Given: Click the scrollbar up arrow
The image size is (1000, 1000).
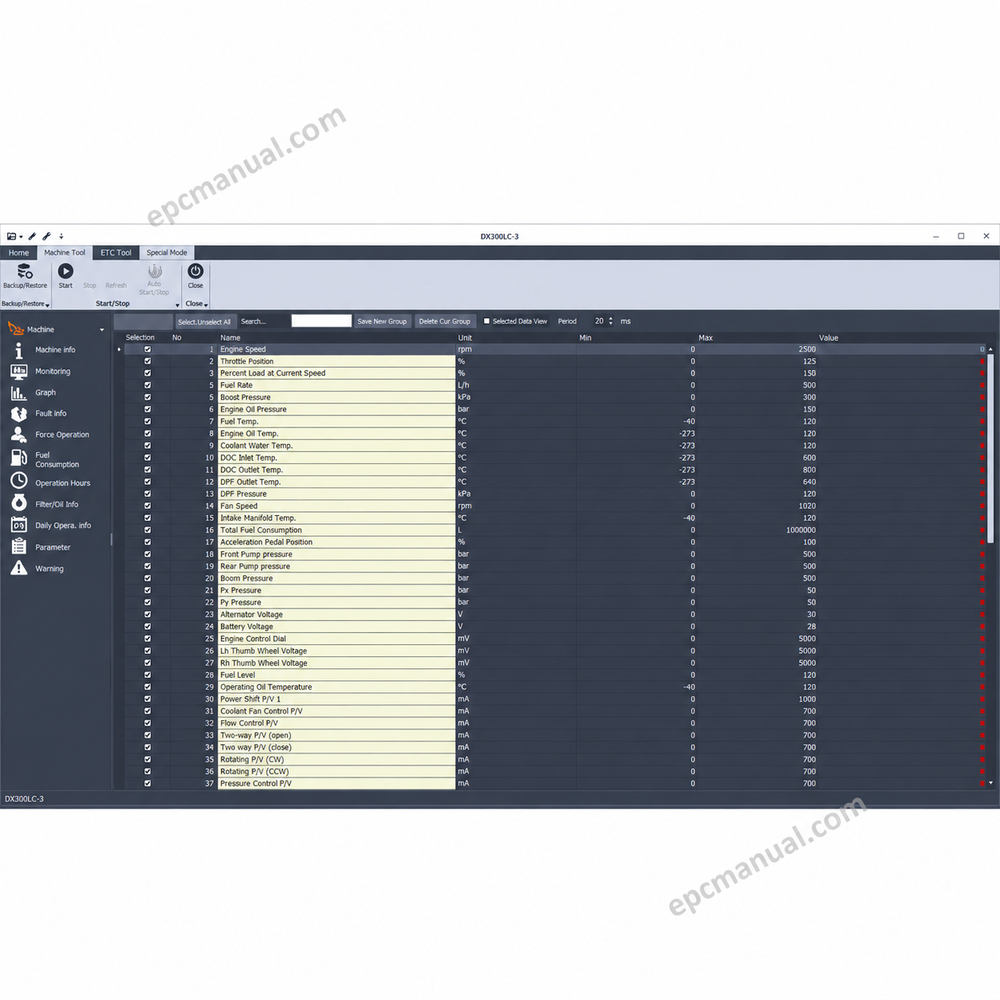Looking at the screenshot, I should [x=990, y=349].
